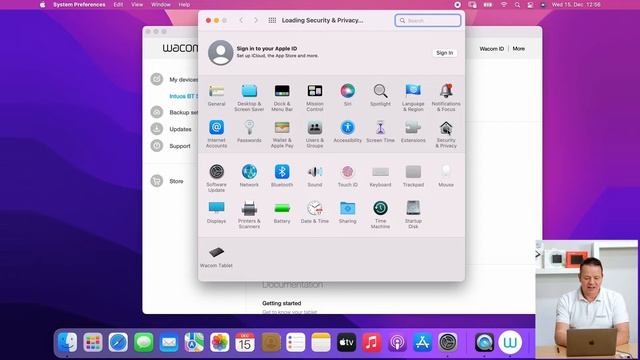The image size is (640, 360).
Task: Open Wallet & Apple Pay pane
Action: (282, 134)
